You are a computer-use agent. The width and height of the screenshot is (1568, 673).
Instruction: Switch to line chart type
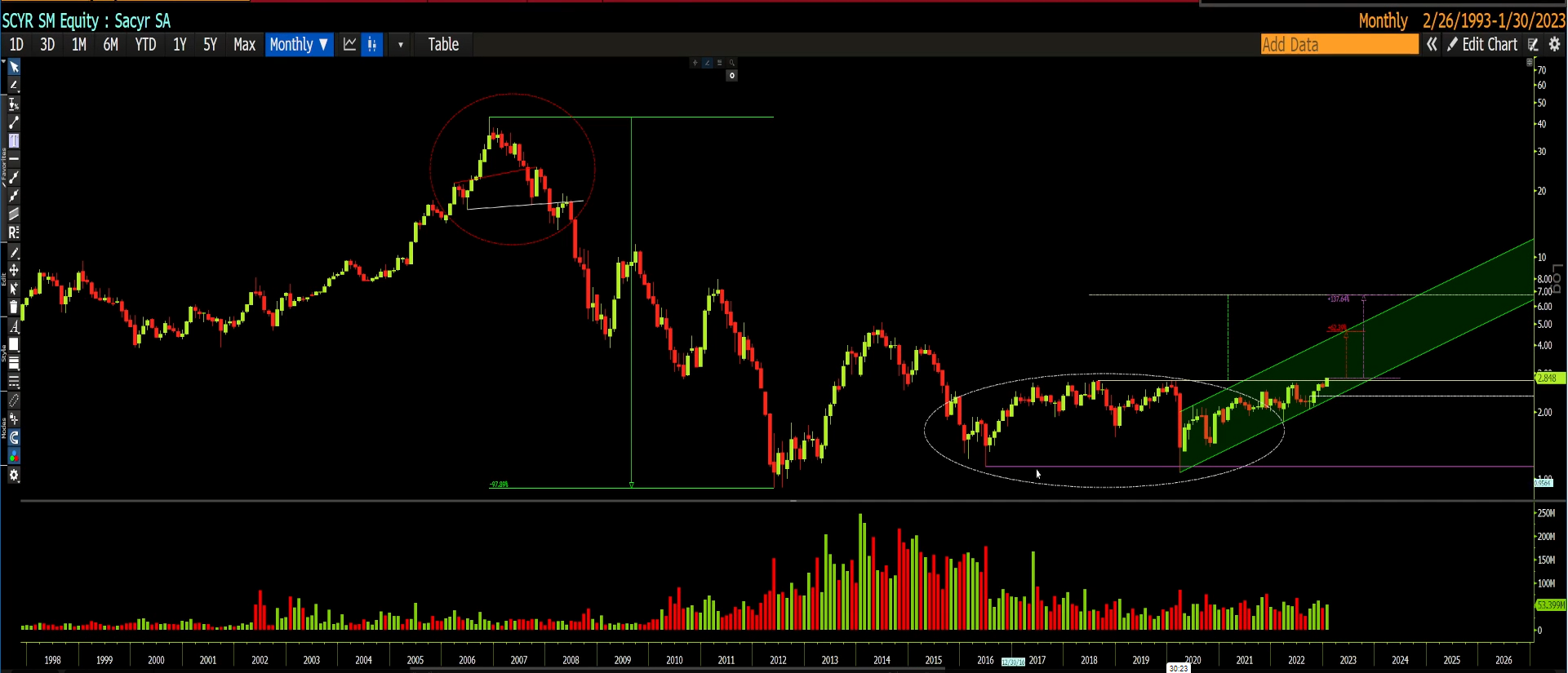pos(350,45)
